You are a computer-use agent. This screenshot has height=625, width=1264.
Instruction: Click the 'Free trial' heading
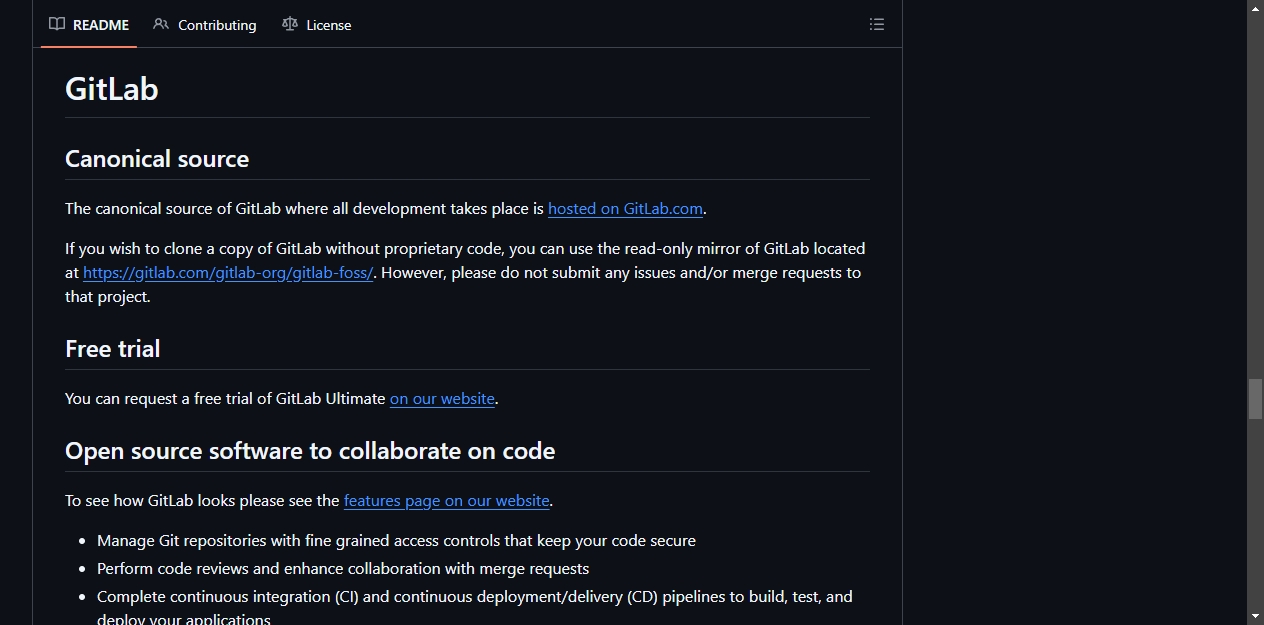(x=113, y=349)
